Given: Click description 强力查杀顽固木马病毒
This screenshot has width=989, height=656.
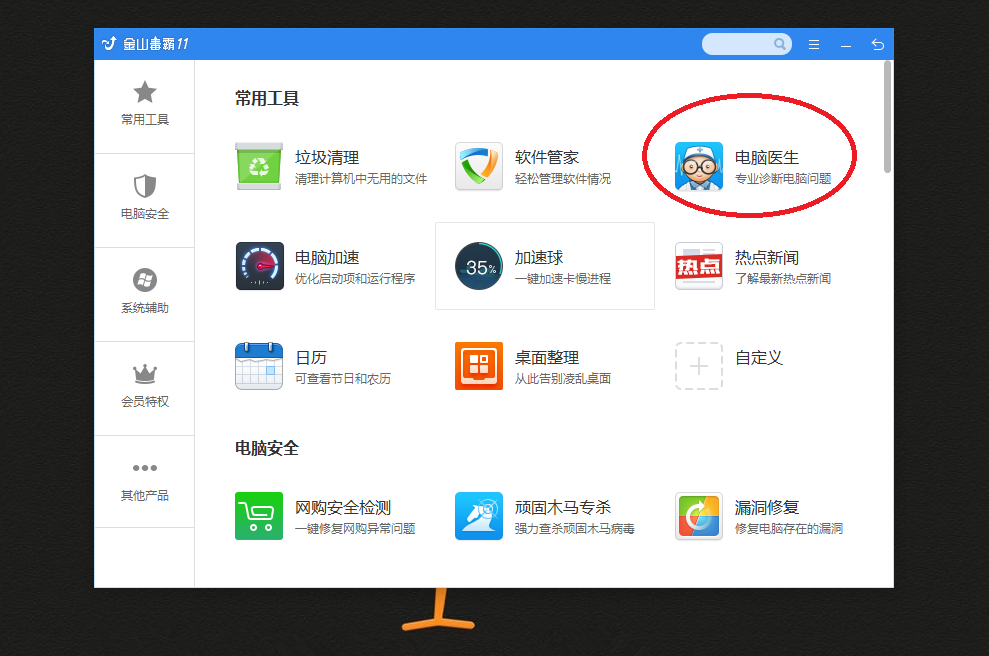Looking at the screenshot, I should coord(575,529).
